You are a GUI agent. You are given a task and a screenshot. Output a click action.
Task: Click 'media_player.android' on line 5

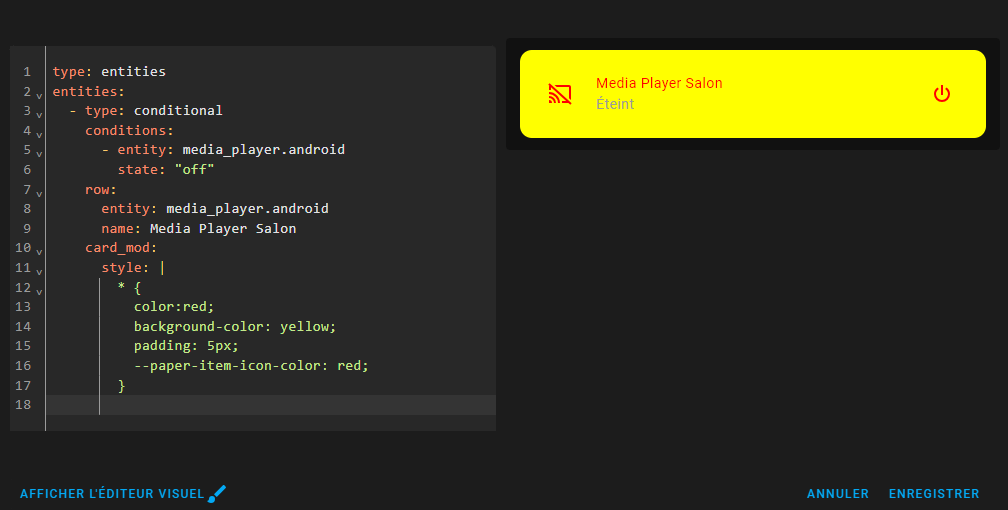coord(264,150)
